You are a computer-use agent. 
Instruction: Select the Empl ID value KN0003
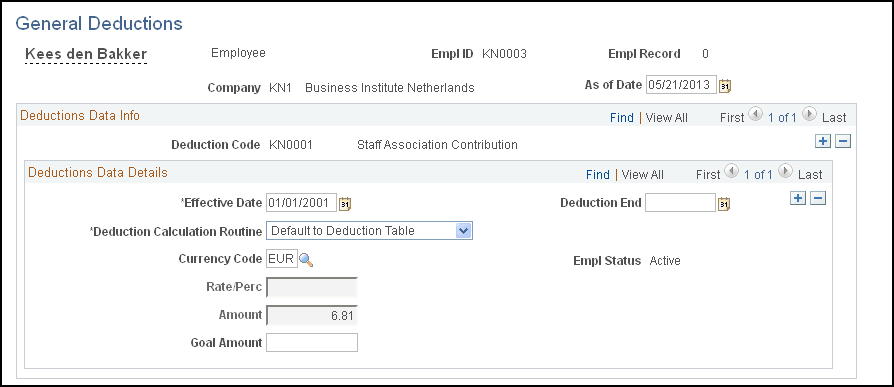click(x=504, y=54)
